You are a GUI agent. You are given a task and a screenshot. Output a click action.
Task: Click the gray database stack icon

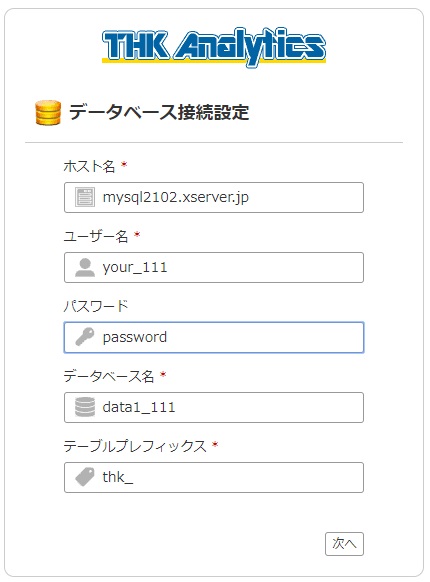point(85,407)
